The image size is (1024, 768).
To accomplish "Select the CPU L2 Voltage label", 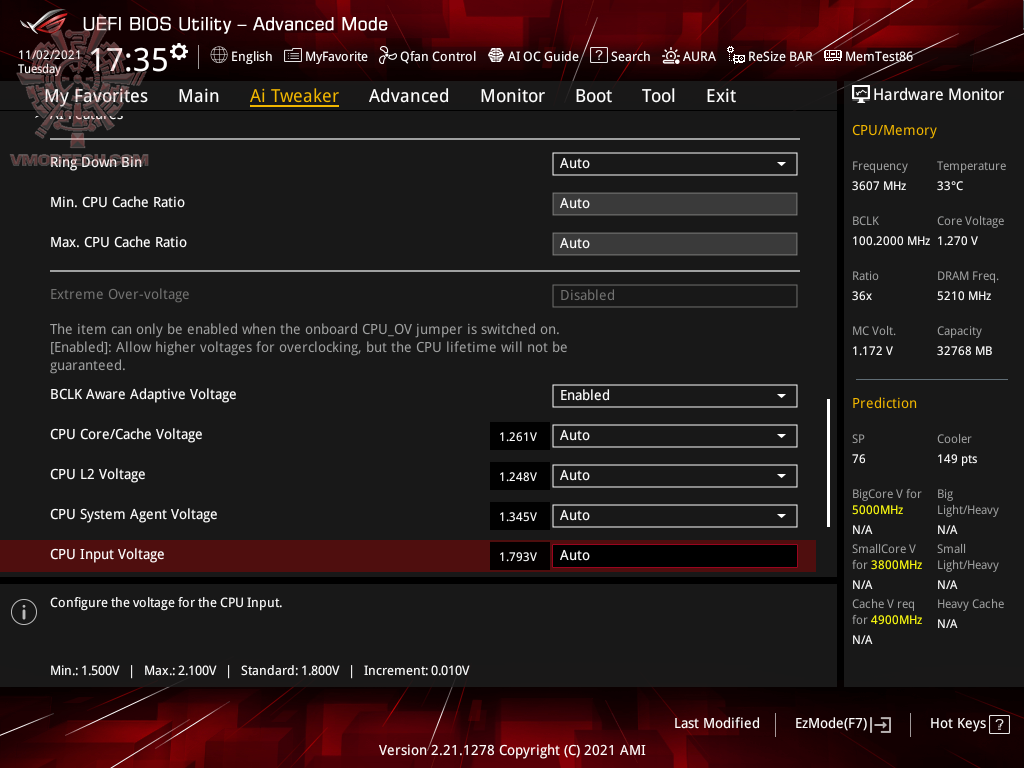I will coord(98,475).
